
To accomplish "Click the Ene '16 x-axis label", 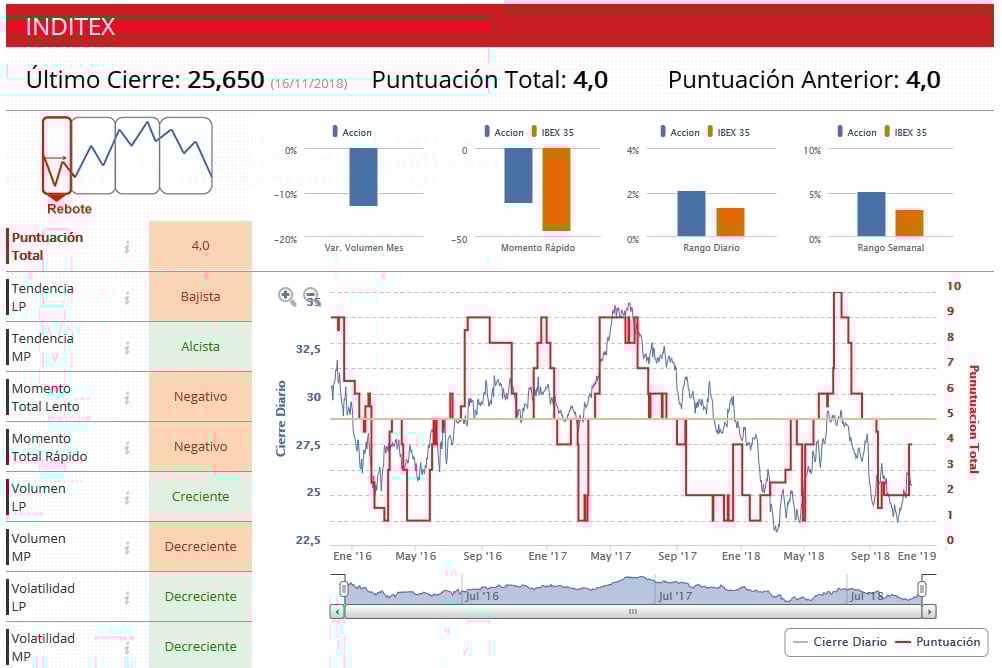I will pyautogui.click(x=352, y=556).
